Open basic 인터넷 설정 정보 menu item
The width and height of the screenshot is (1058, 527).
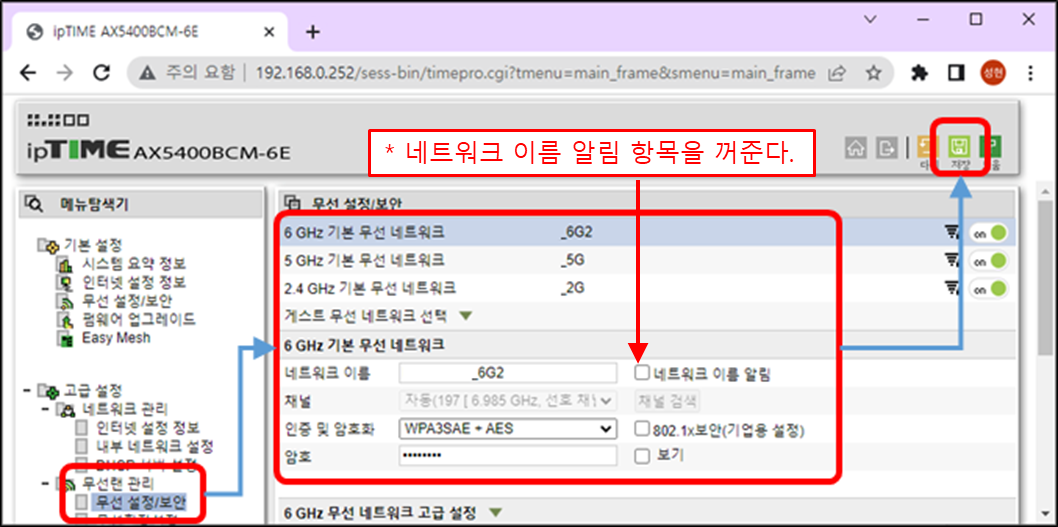134,283
